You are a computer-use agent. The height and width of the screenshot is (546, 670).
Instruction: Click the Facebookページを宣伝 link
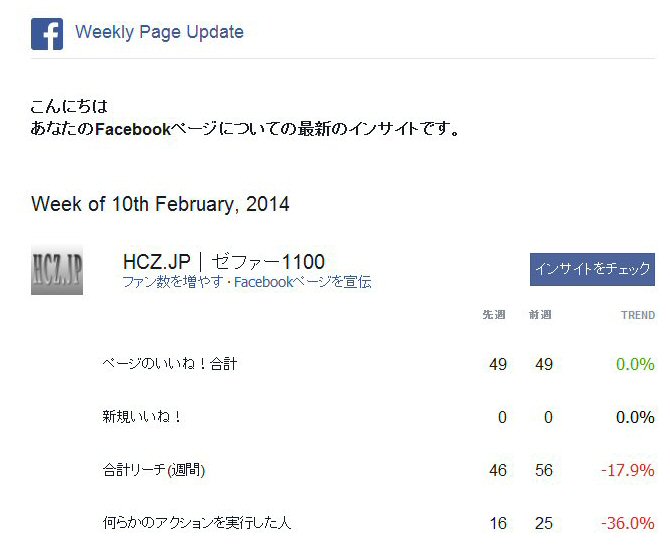(303, 282)
